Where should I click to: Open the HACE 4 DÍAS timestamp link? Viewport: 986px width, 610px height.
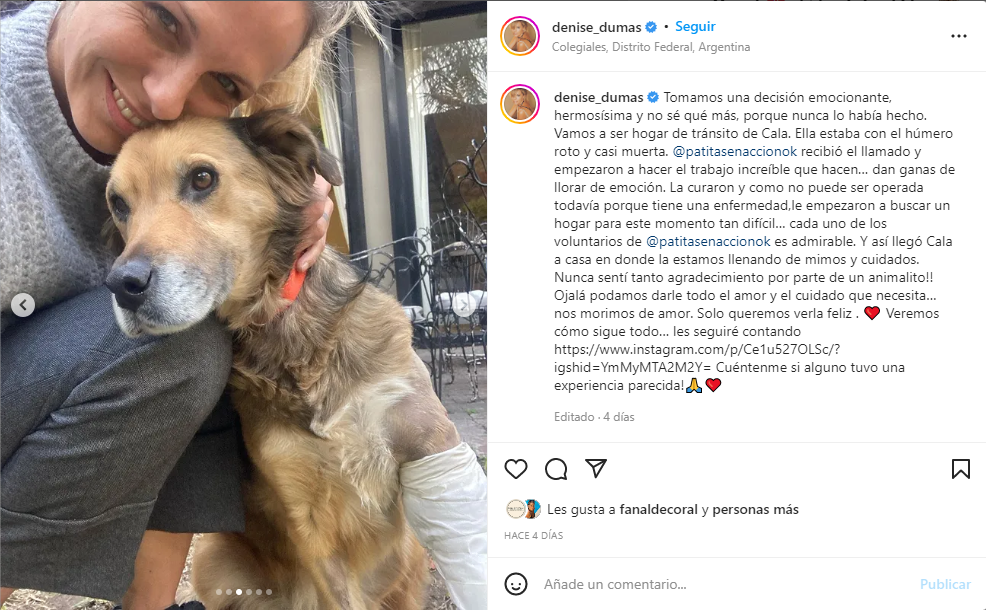533,536
